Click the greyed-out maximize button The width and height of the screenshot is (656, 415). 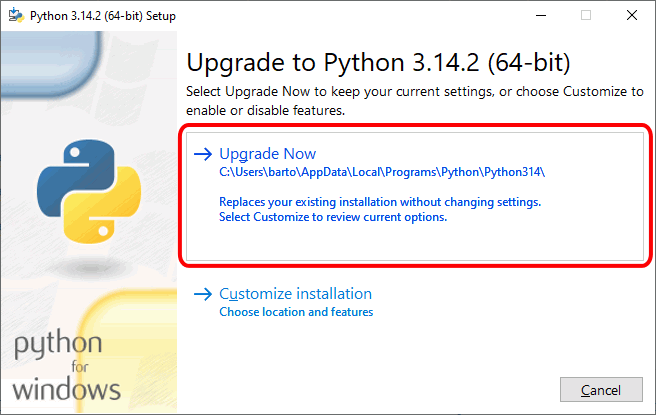pos(586,14)
